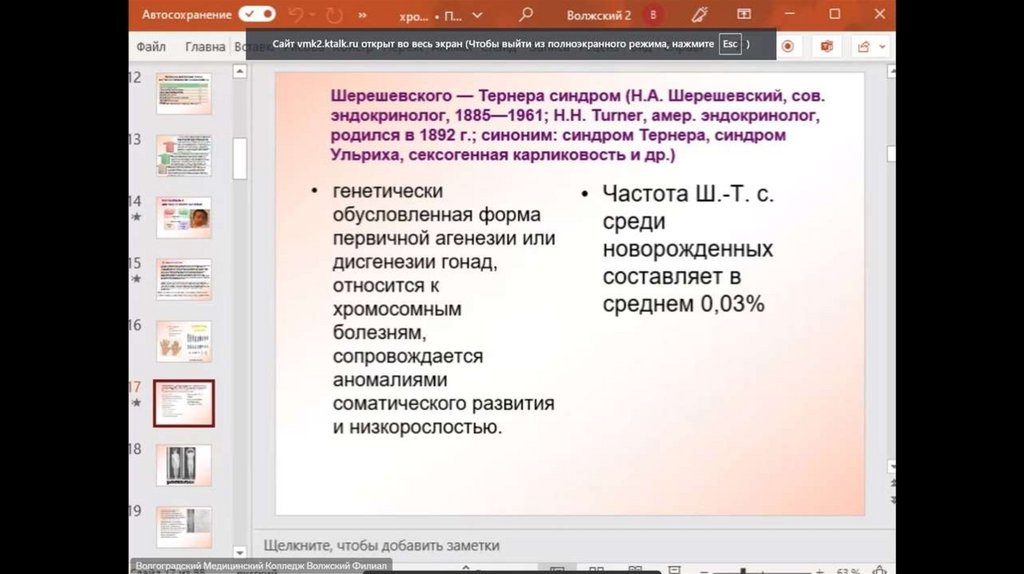Viewport: 1024px width, 574px height.
Task: Toggle the Автосохранение switch
Action: click(x=257, y=15)
